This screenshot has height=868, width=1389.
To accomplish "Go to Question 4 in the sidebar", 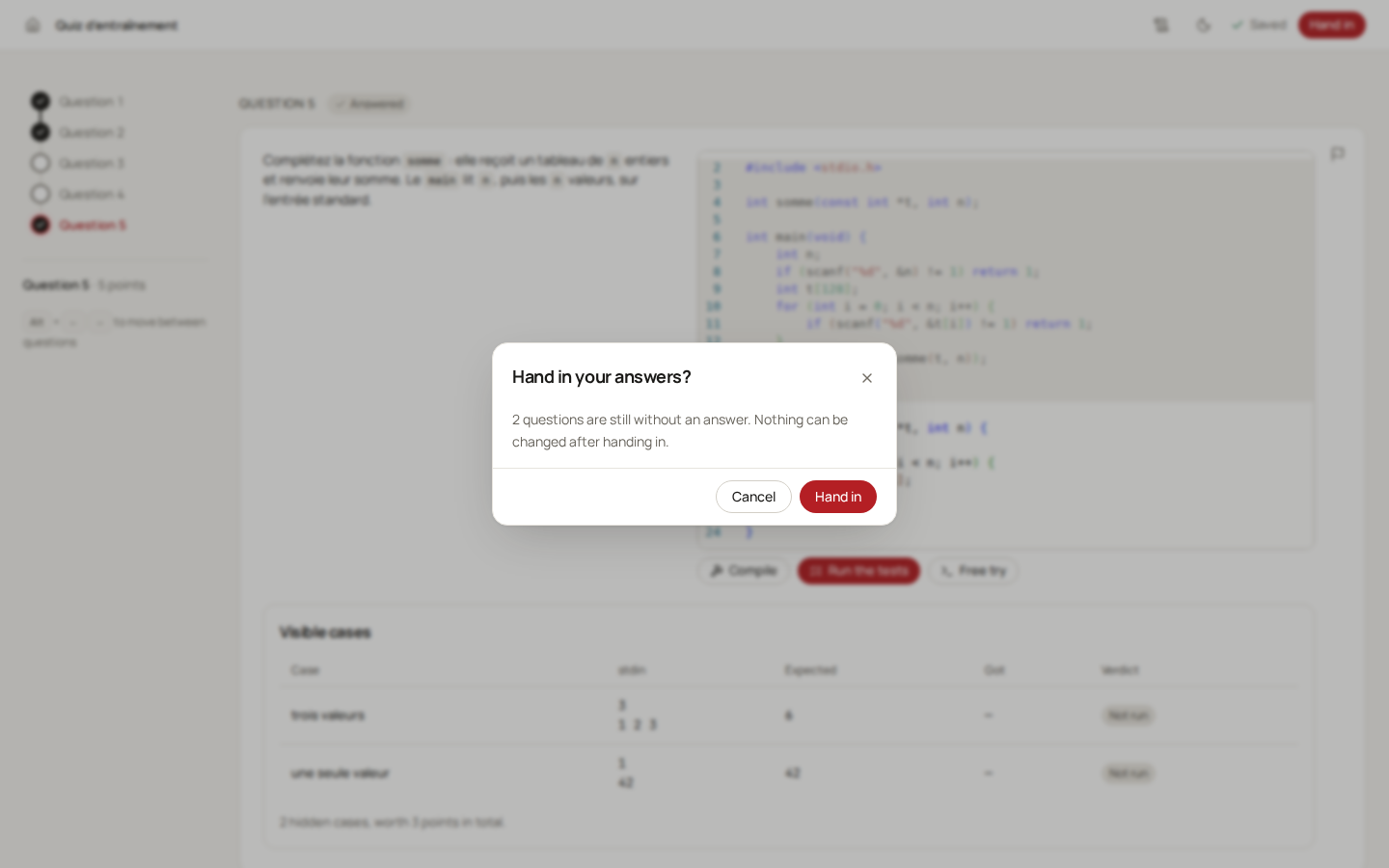I will [77, 194].
